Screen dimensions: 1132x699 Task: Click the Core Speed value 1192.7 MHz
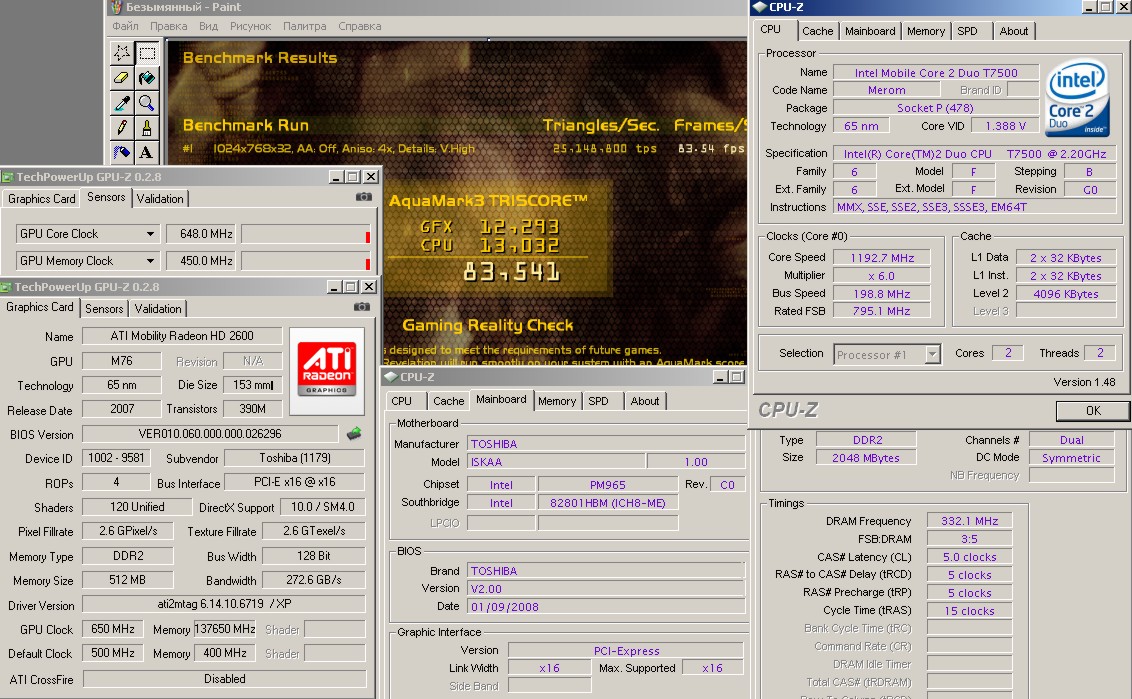881,258
